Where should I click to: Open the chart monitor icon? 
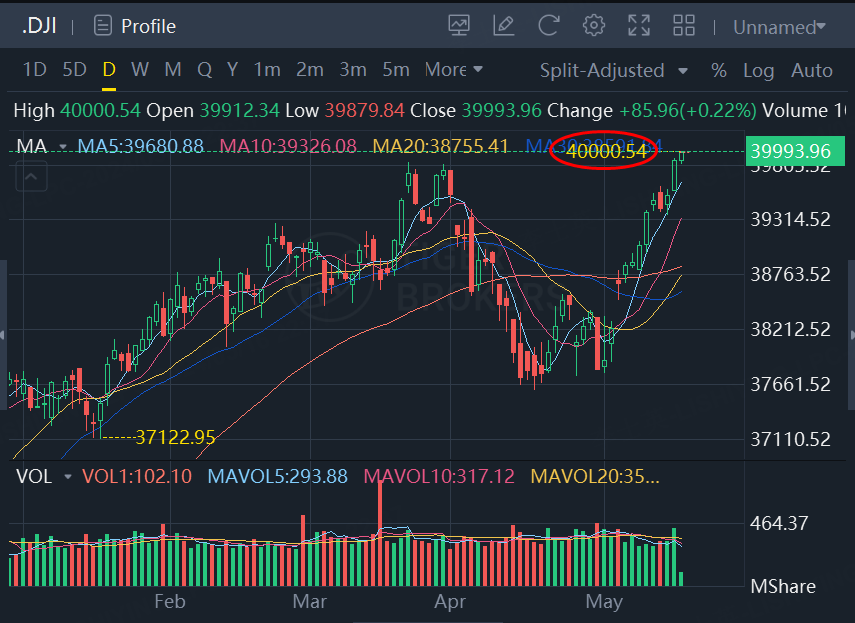pos(459,26)
